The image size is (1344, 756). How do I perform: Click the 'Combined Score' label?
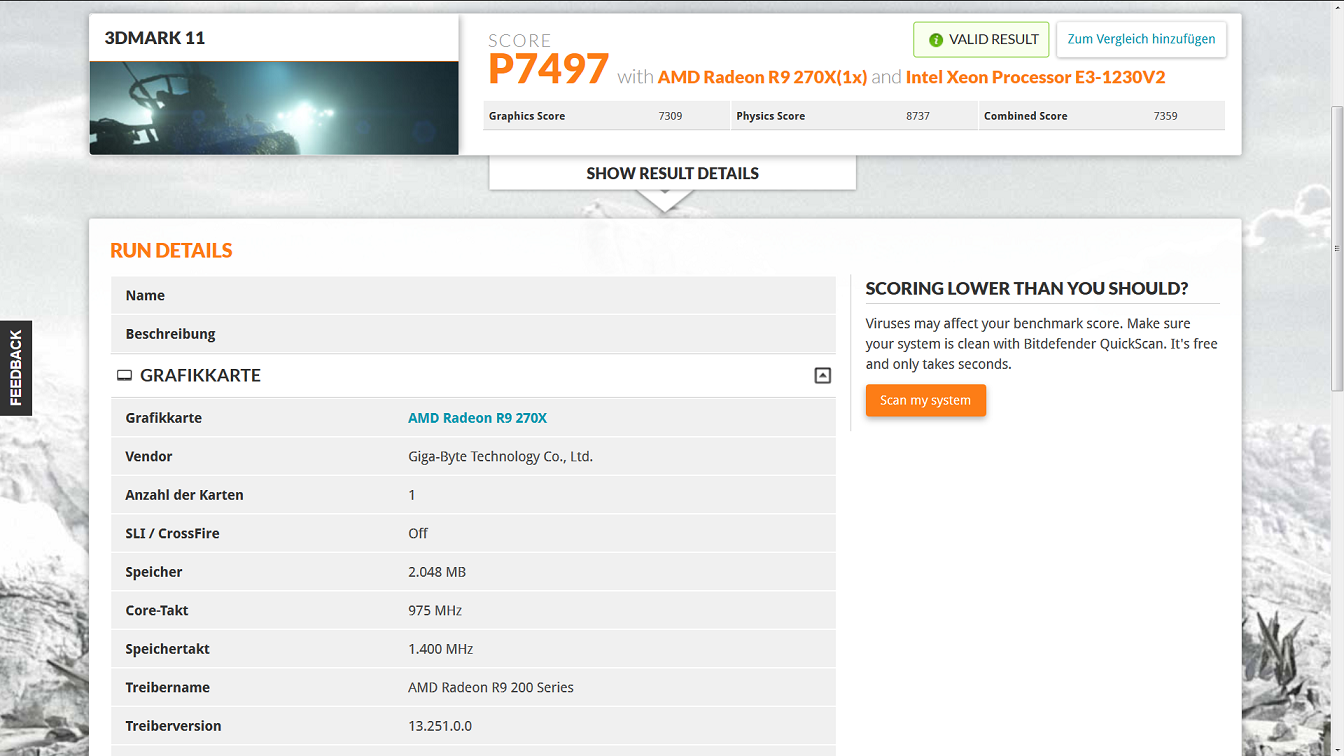[1025, 116]
